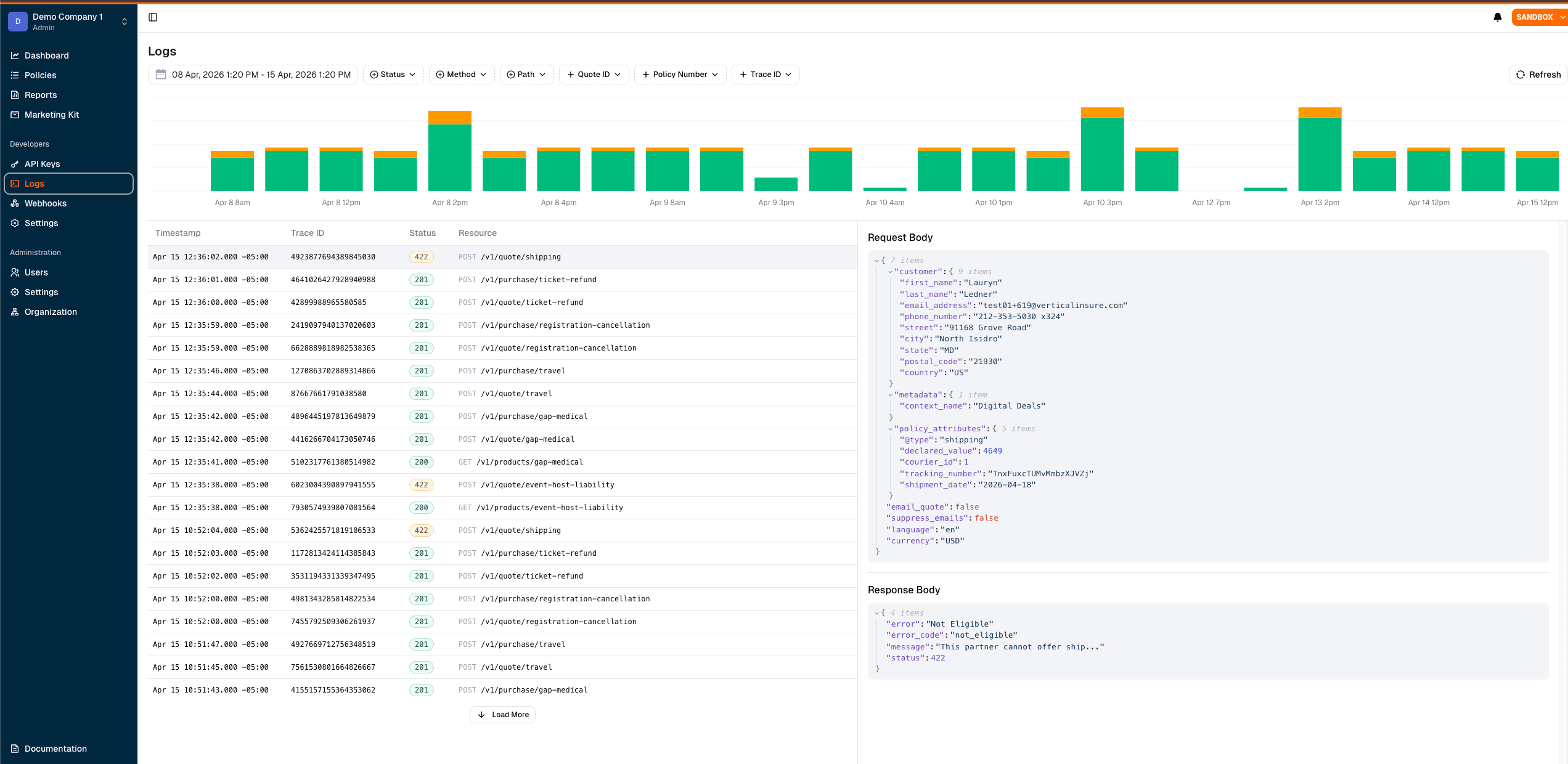
Task: Open the Status filter dropdown
Action: [x=393, y=74]
